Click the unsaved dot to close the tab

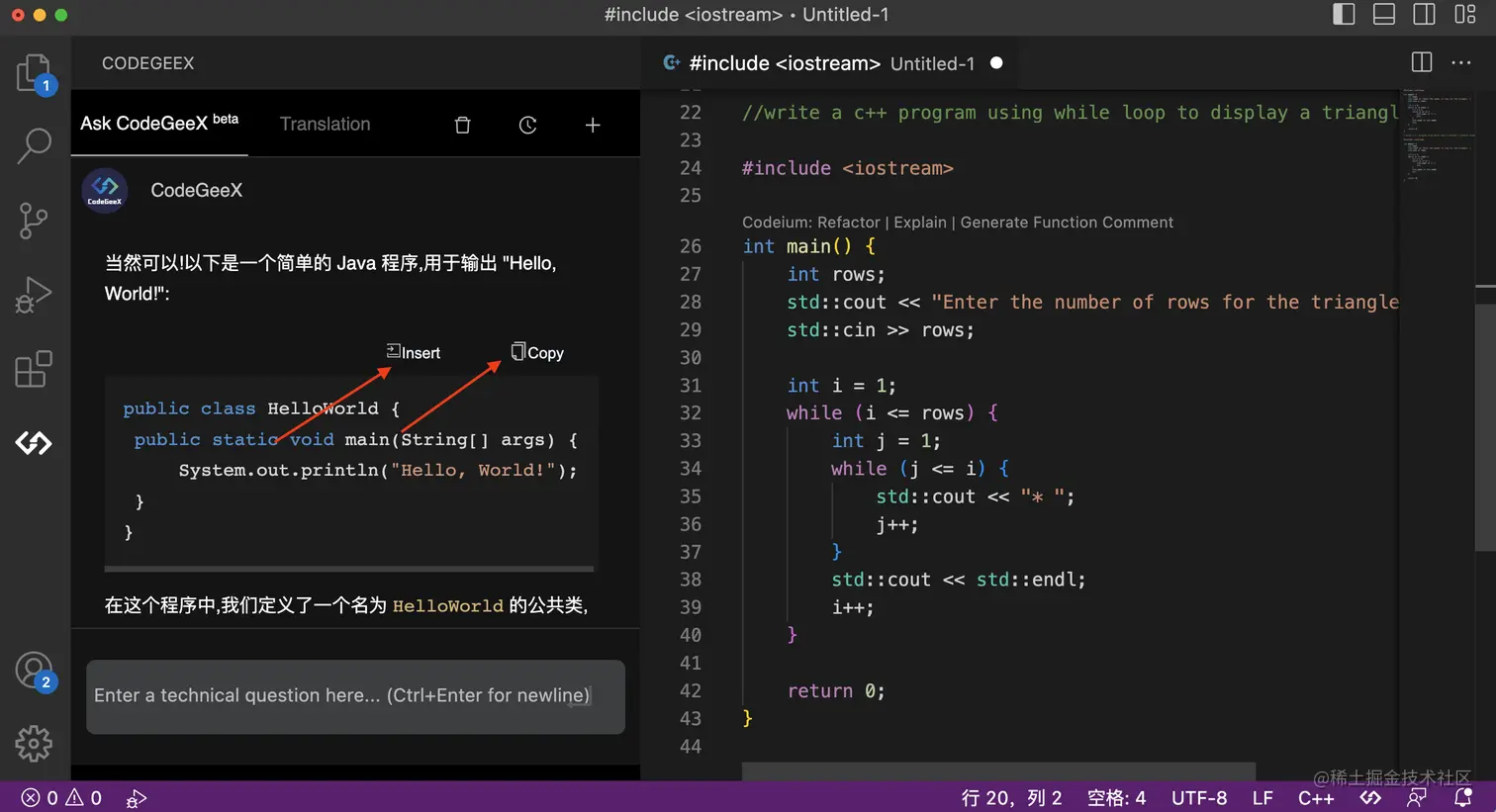point(996,62)
